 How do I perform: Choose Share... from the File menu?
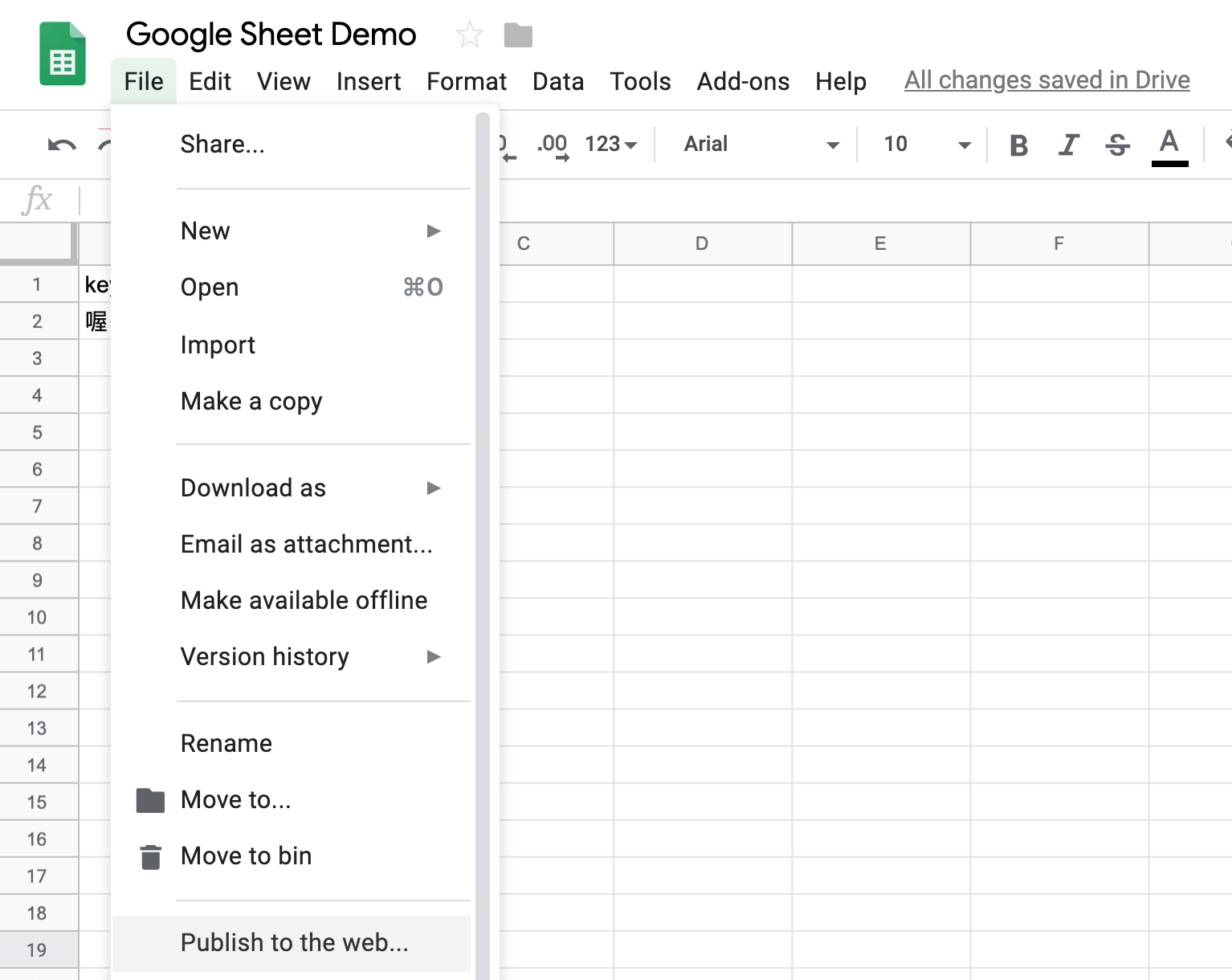(x=291, y=145)
